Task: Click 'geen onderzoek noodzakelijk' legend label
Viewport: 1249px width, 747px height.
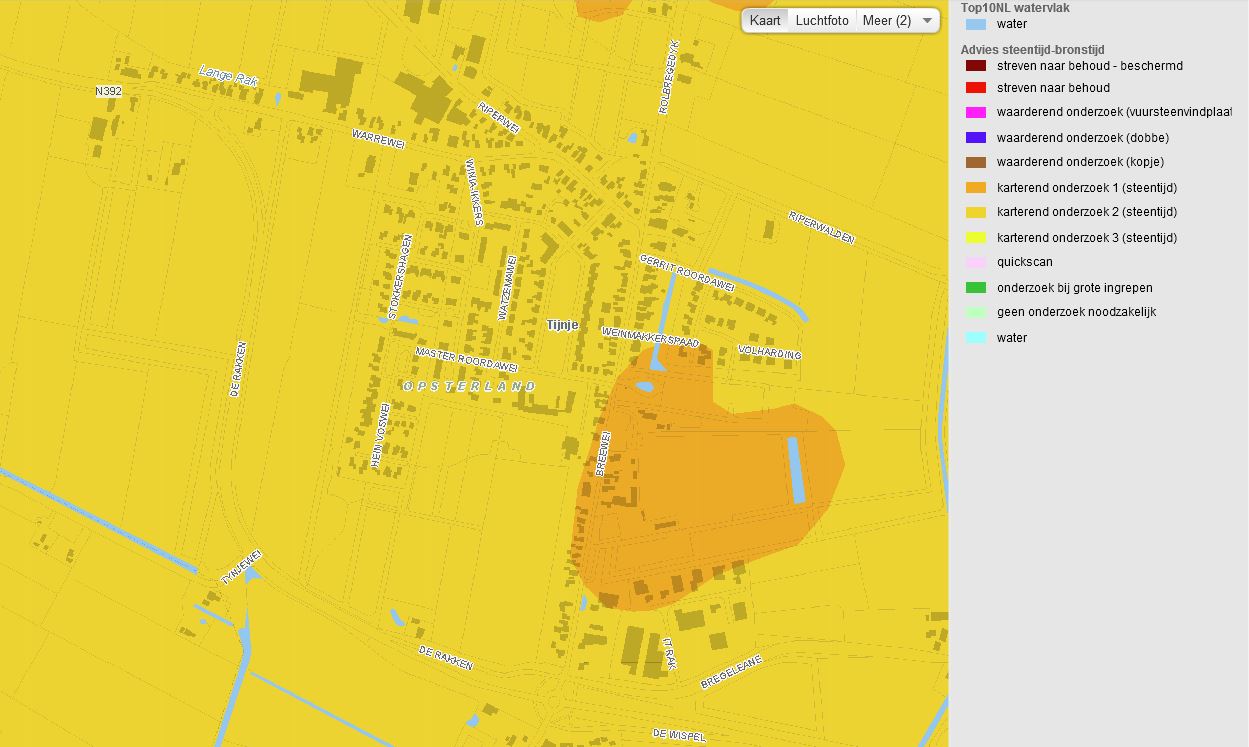Action: click(1076, 312)
